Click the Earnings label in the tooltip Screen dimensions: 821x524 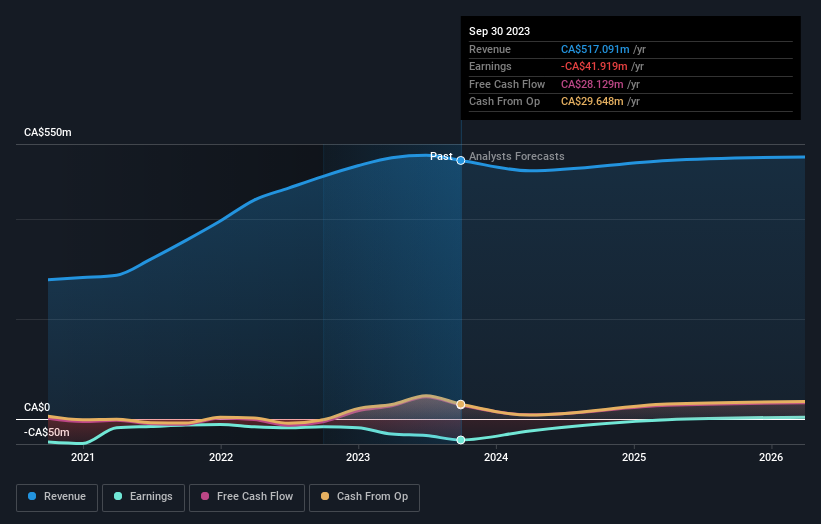pos(490,66)
